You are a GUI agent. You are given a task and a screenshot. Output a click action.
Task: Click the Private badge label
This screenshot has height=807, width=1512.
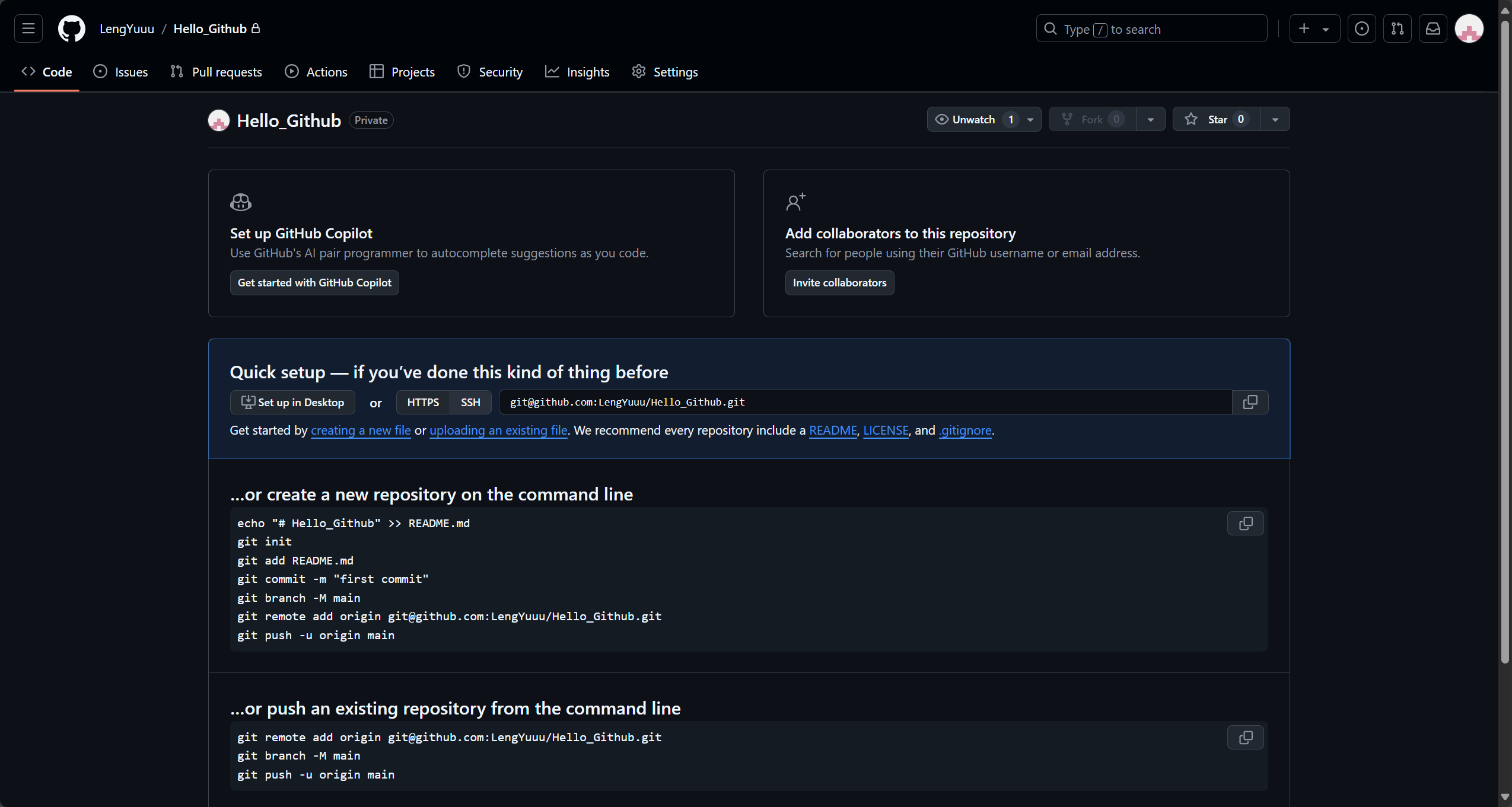(x=371, y=120)
